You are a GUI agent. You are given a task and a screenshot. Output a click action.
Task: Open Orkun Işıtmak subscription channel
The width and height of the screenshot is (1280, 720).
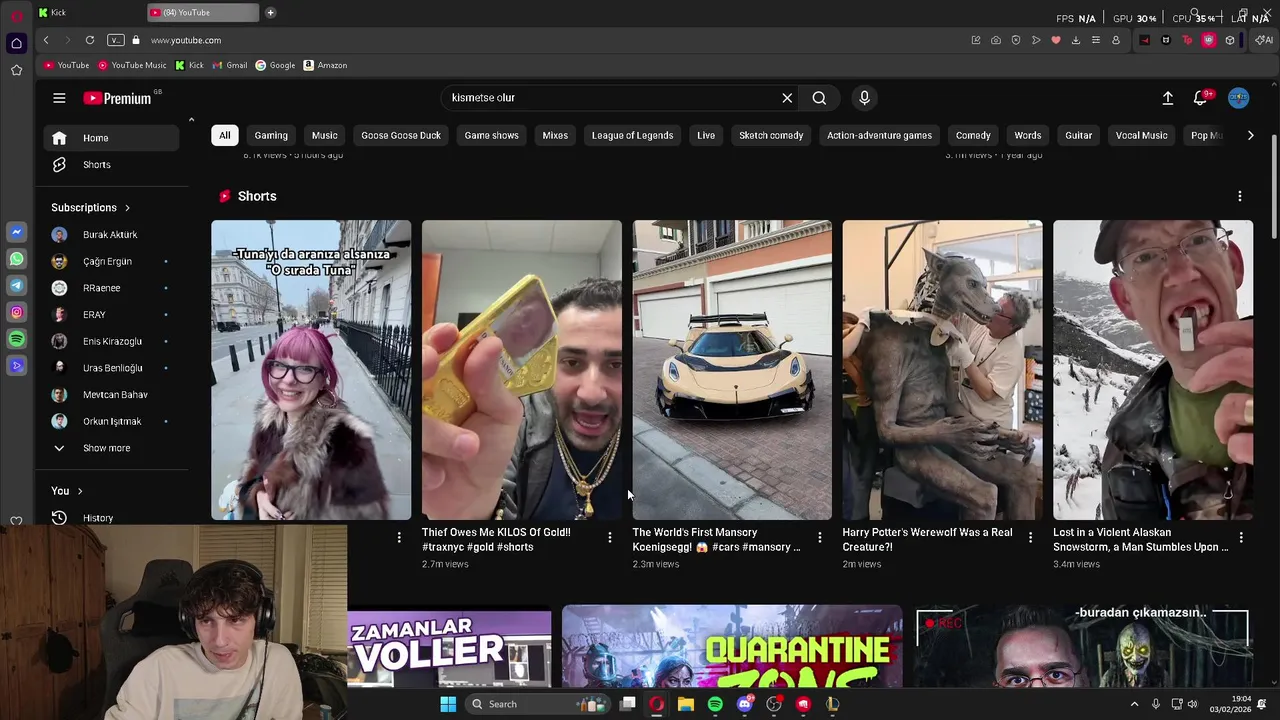pos(111,421)
